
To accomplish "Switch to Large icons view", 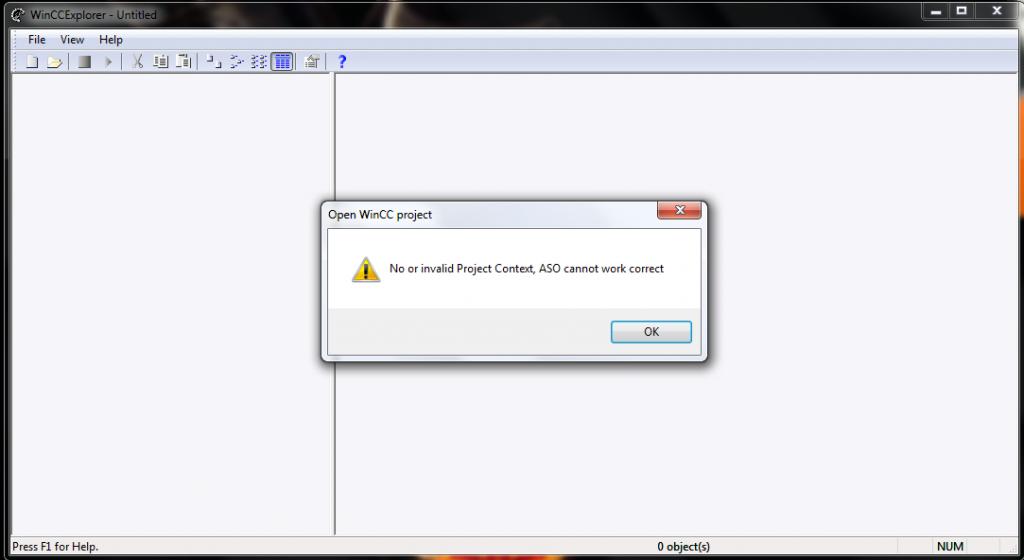I will [214, 62].
